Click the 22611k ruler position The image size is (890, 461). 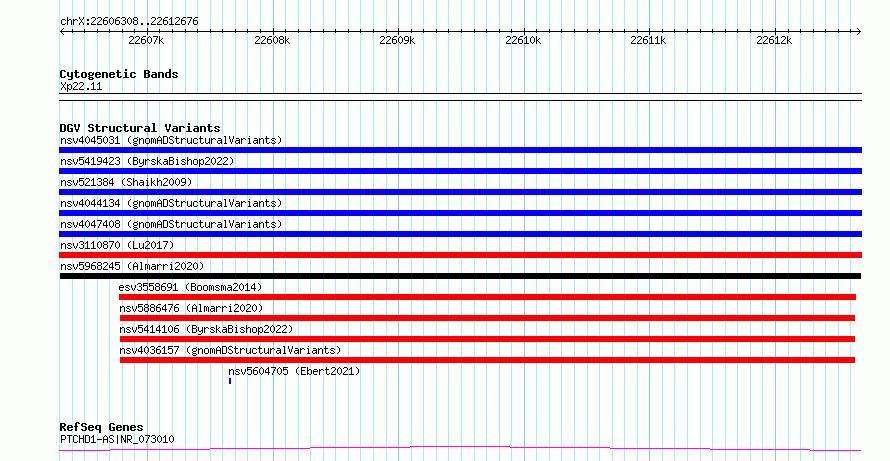pos(648,40)
